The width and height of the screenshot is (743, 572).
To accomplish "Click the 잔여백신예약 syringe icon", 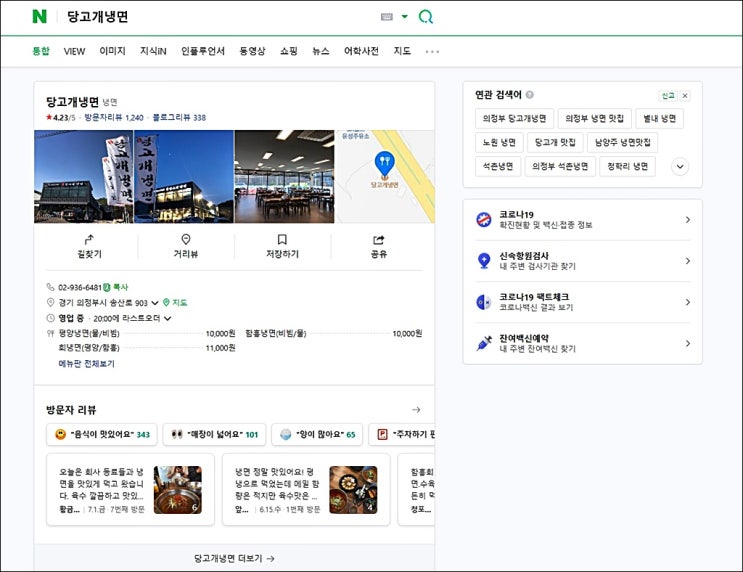I will click(x=484, y=343).
